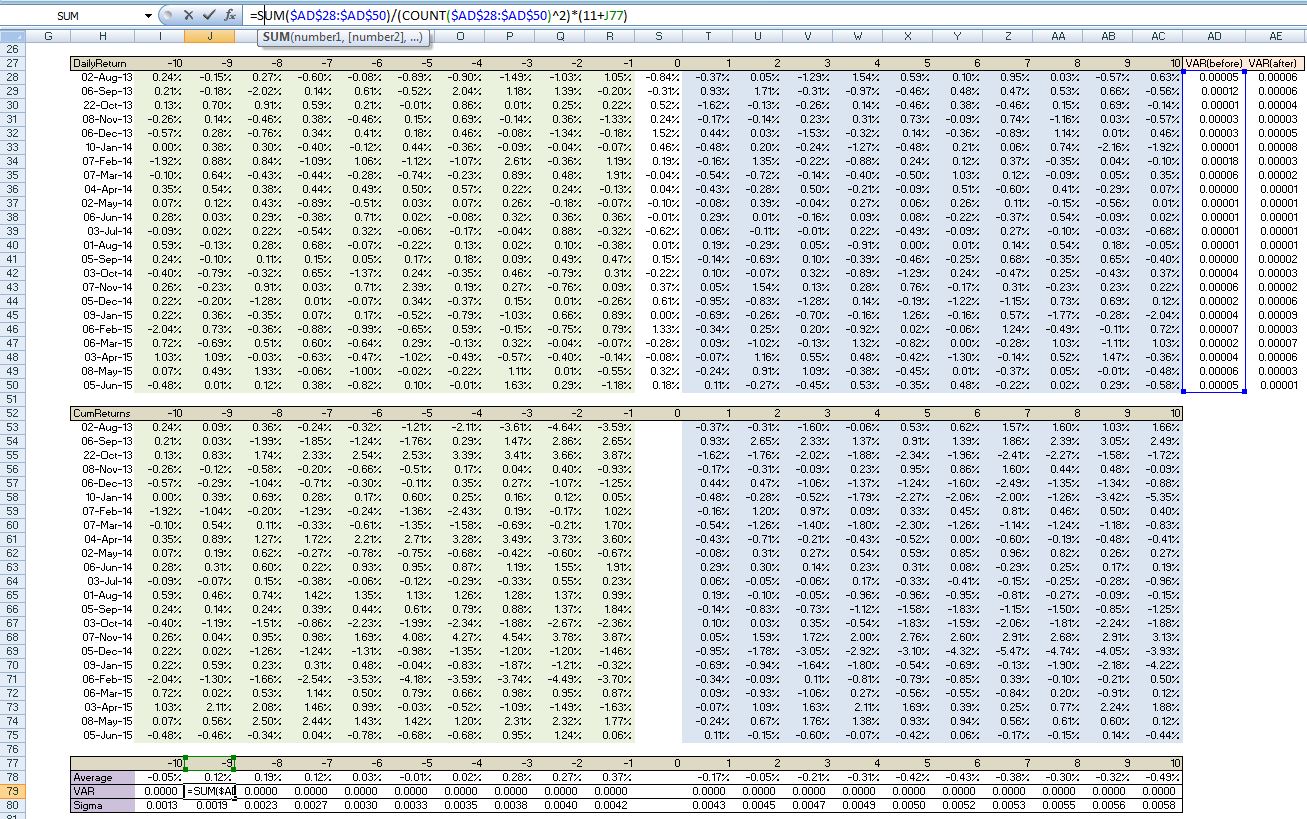The image size is (1307, 819).
Task: Select row 52 header
Action: [13, 412]
